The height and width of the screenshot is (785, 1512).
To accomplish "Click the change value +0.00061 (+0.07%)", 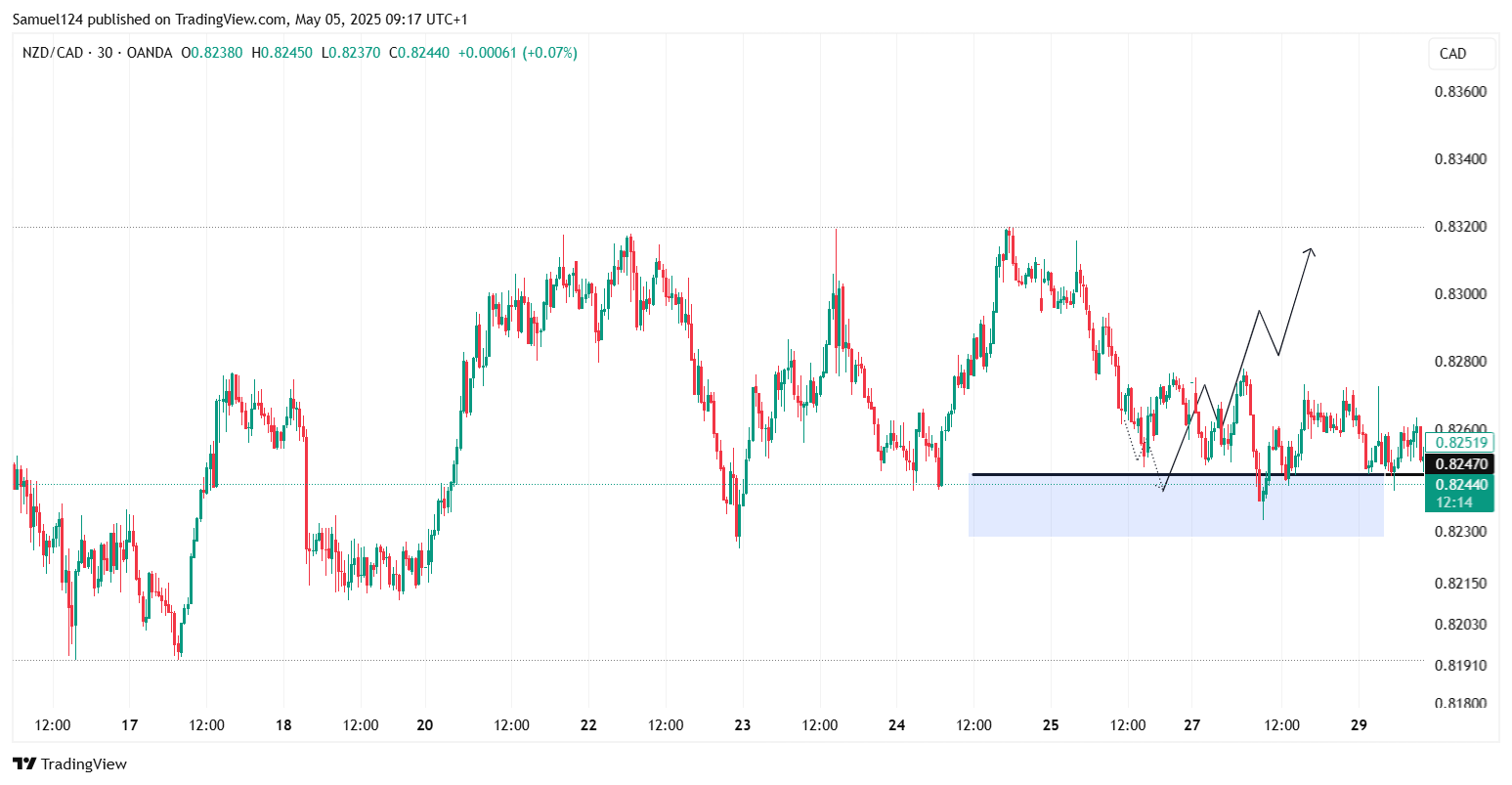I will click(516, 53).
